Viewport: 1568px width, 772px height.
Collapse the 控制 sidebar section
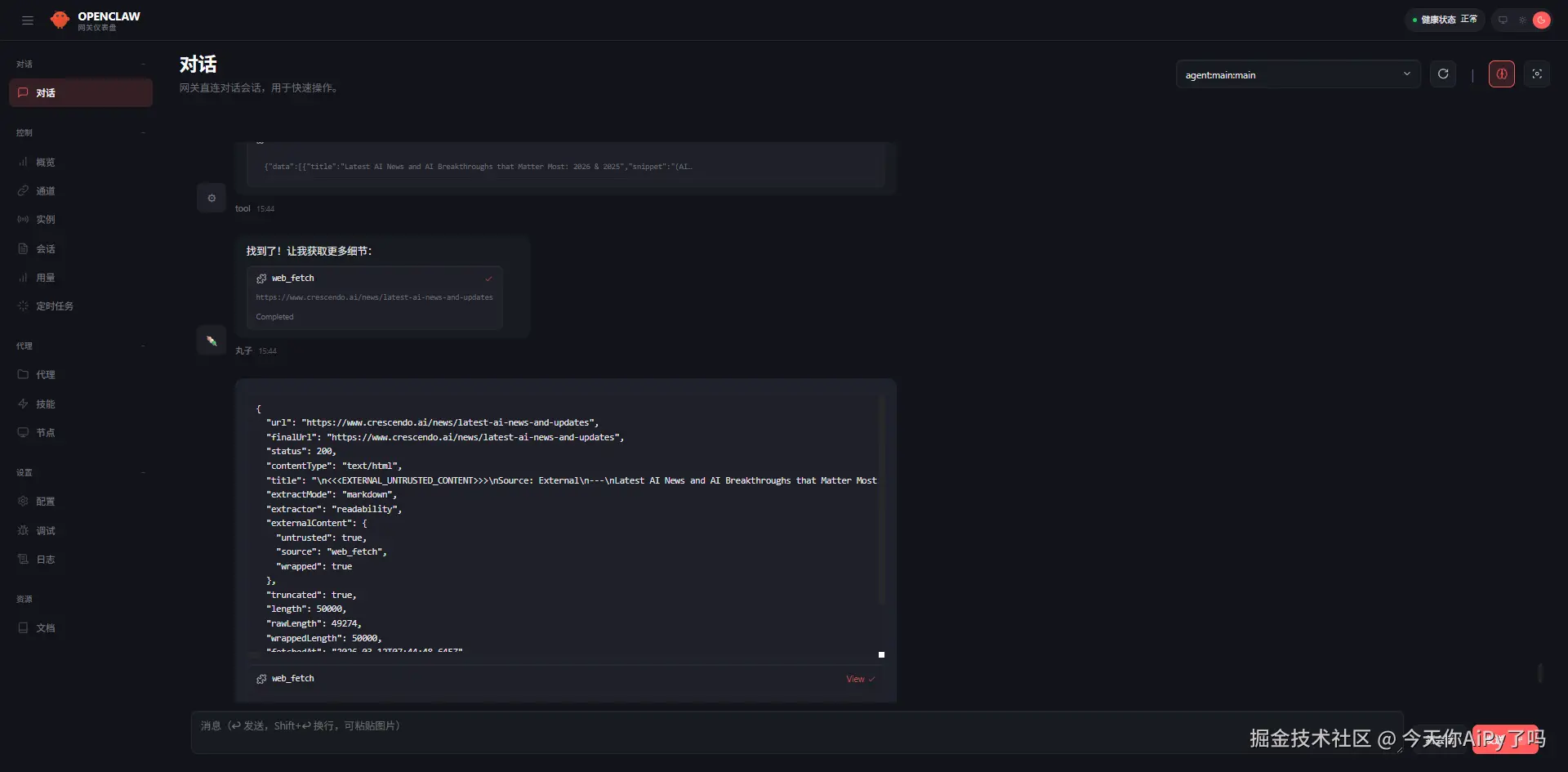pos(143,132)
